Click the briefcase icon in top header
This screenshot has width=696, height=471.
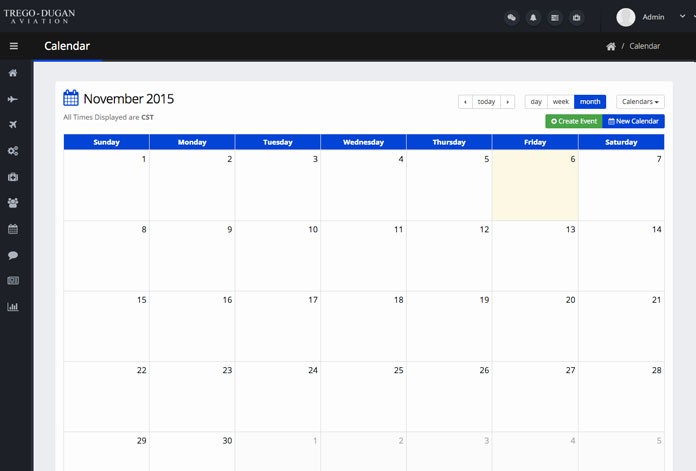577,17
